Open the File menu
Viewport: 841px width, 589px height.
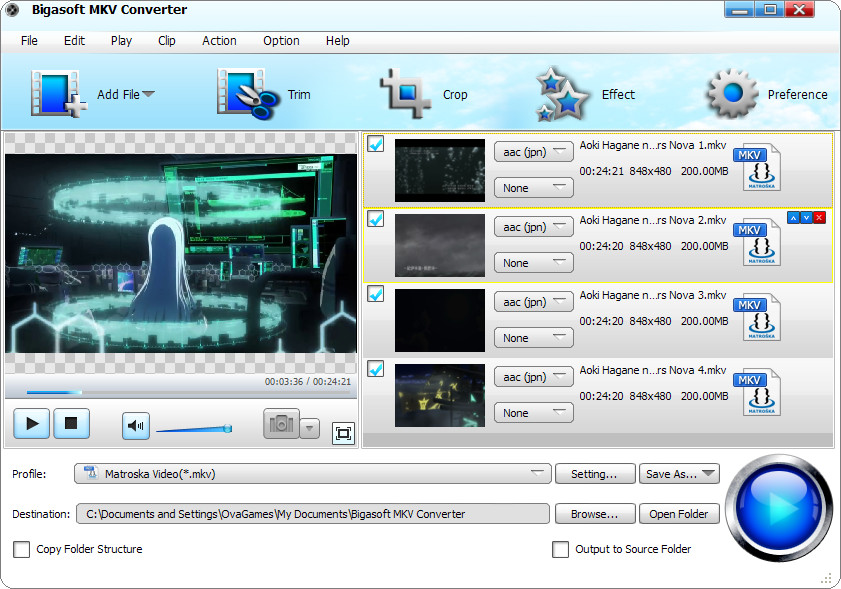point(29,41)
